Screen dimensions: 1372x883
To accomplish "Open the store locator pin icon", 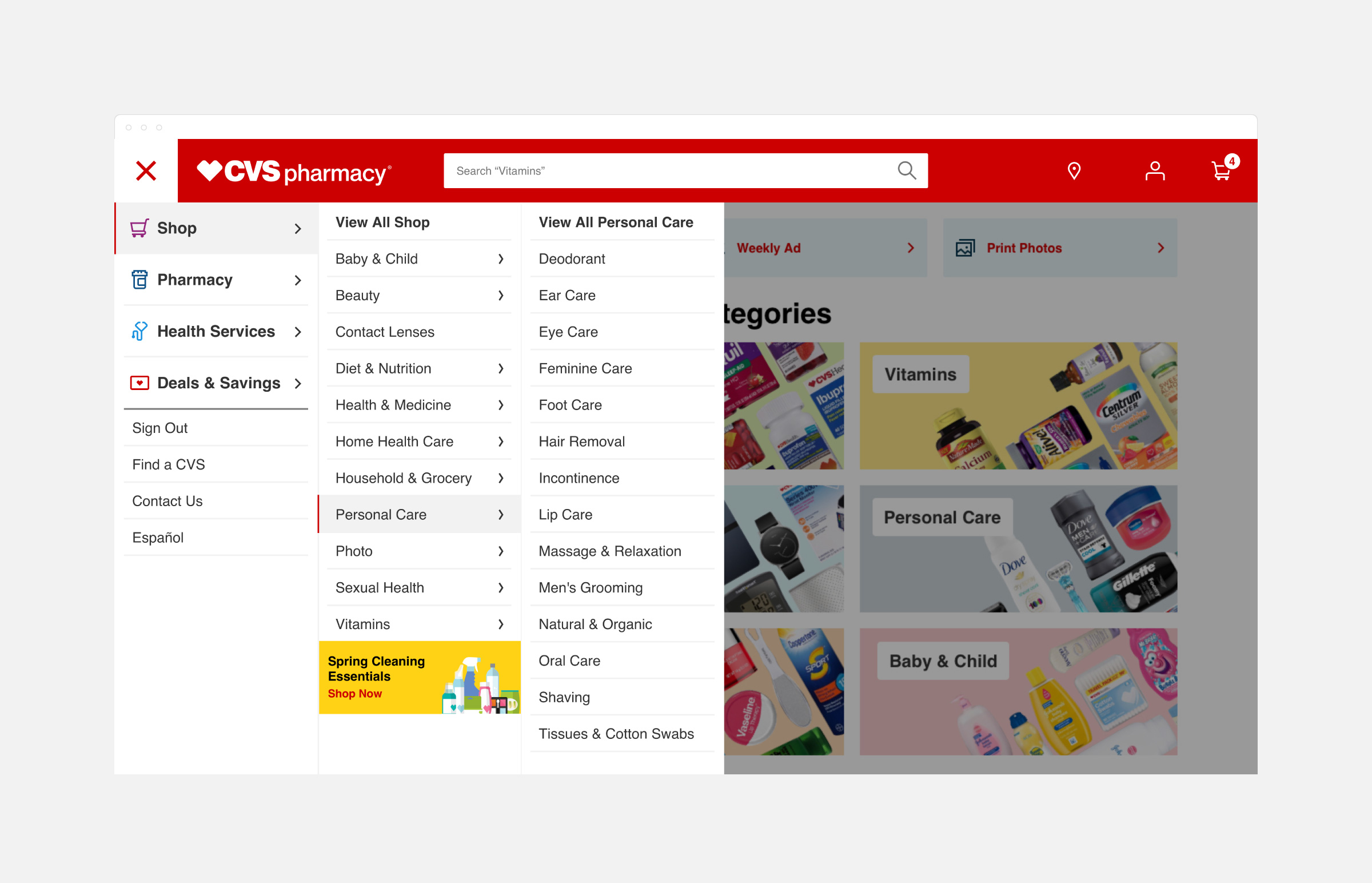I will pos(1074,171).
